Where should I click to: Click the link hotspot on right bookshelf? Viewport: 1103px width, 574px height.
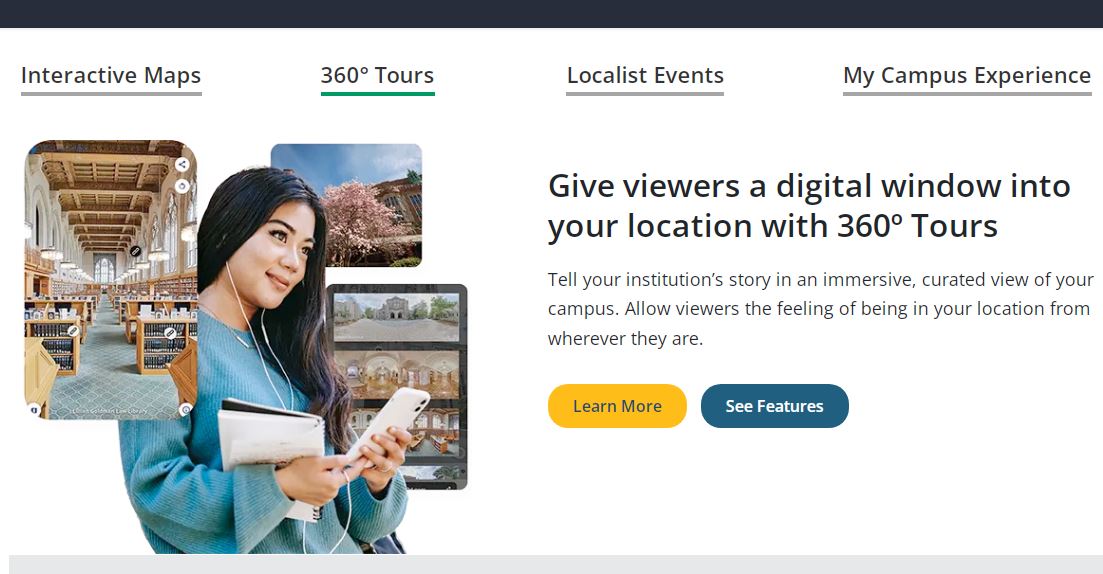pyautogui.click(x=170, y=333)
